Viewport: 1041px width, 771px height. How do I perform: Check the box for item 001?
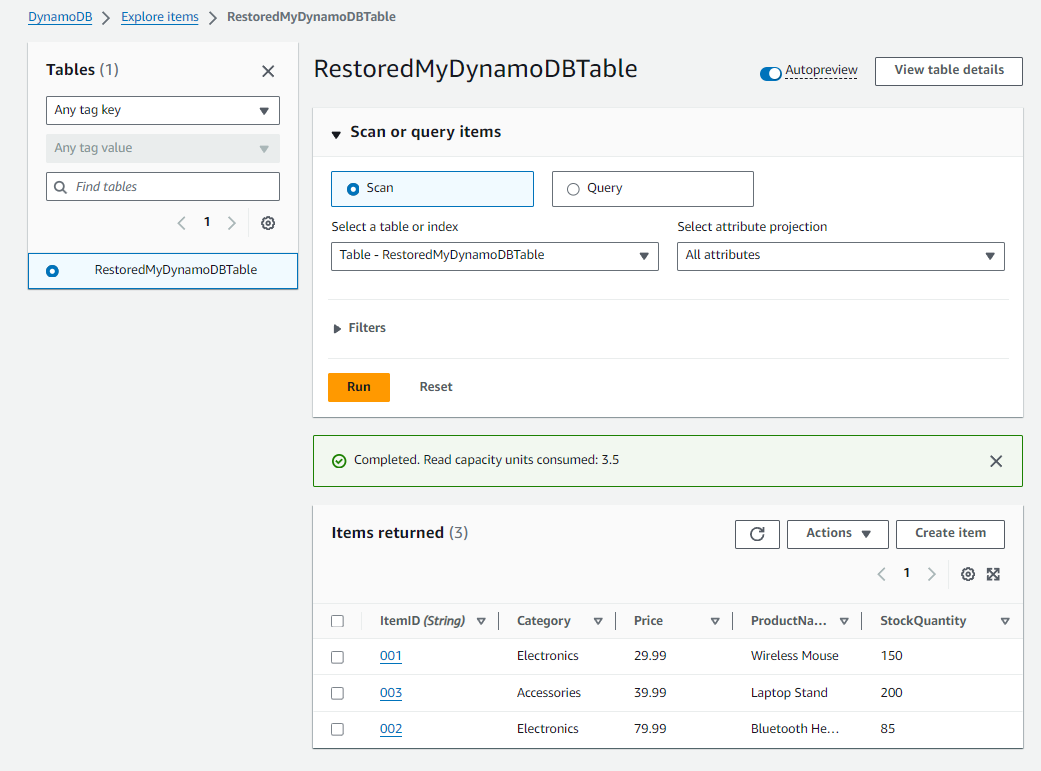337,657
